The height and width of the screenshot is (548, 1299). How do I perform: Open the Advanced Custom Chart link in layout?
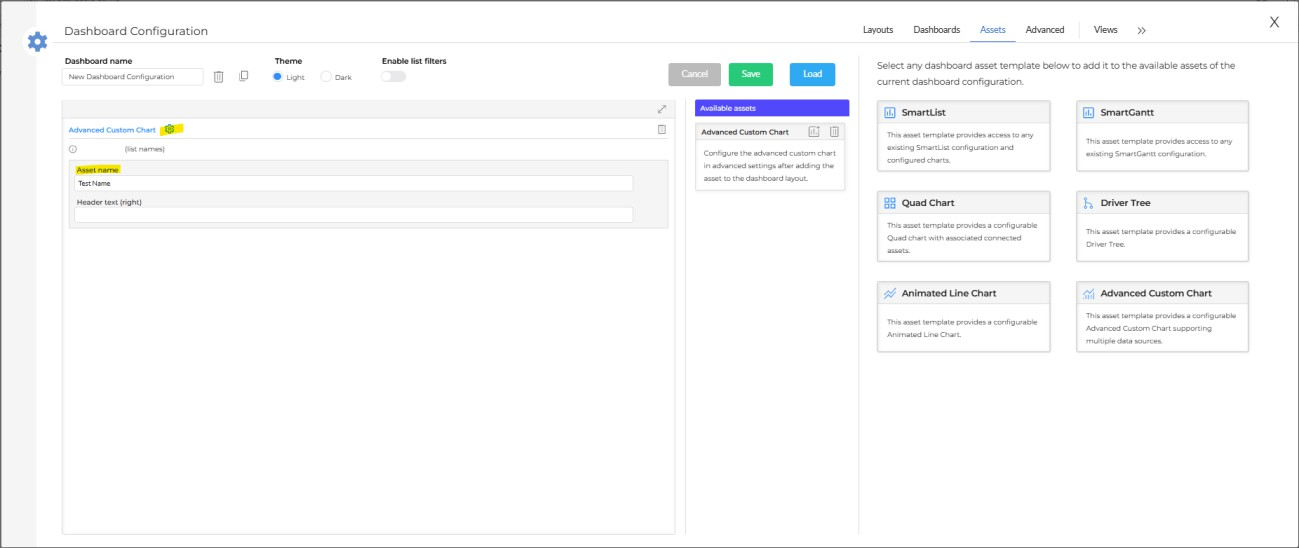(x=112, y=130)
